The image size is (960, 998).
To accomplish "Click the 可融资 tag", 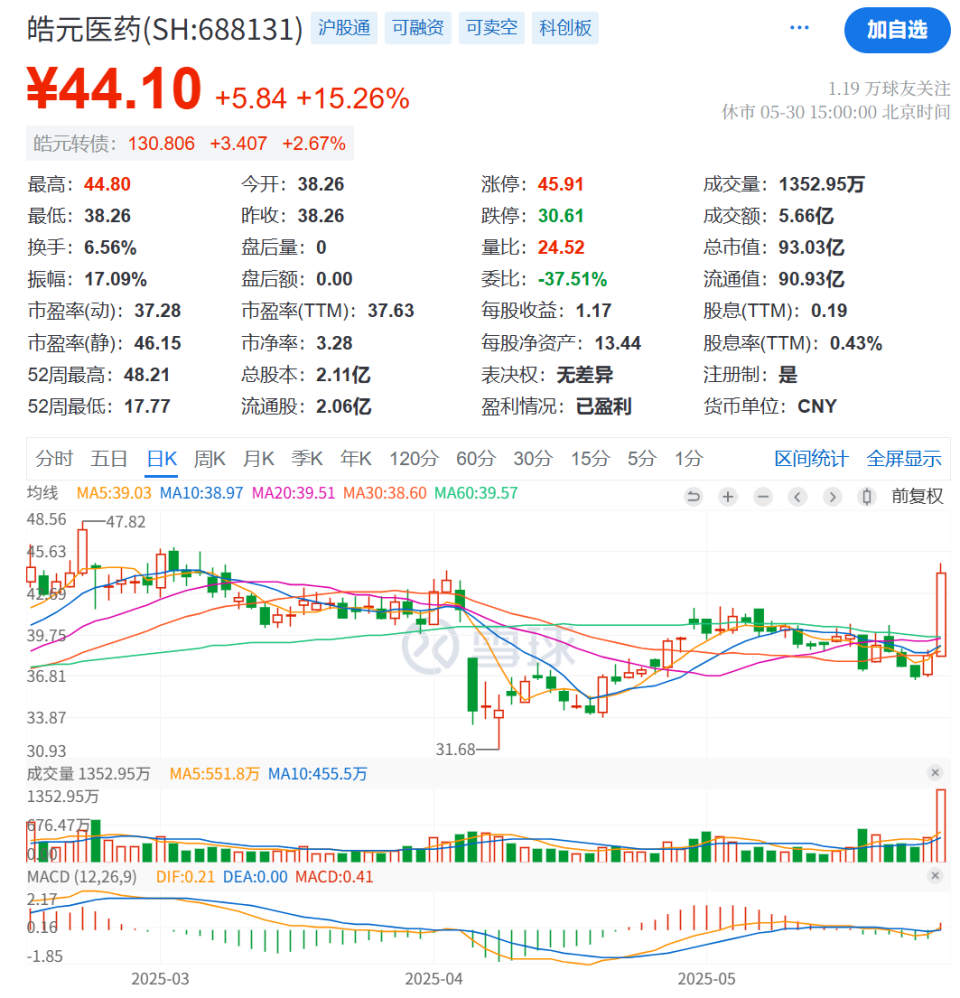I will pos(418,28).
